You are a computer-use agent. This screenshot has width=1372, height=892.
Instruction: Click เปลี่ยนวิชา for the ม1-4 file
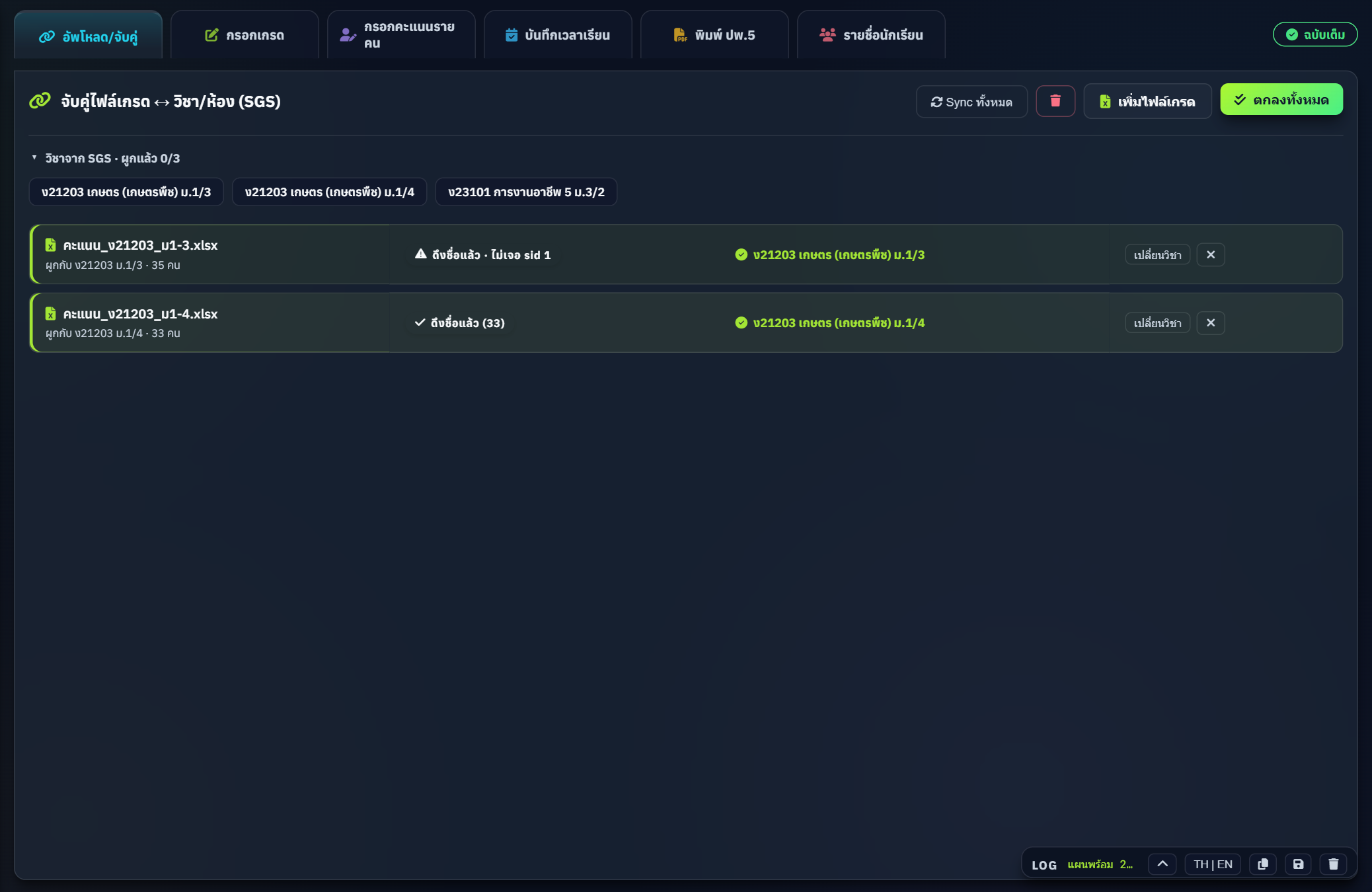(x=1157, y=322)
